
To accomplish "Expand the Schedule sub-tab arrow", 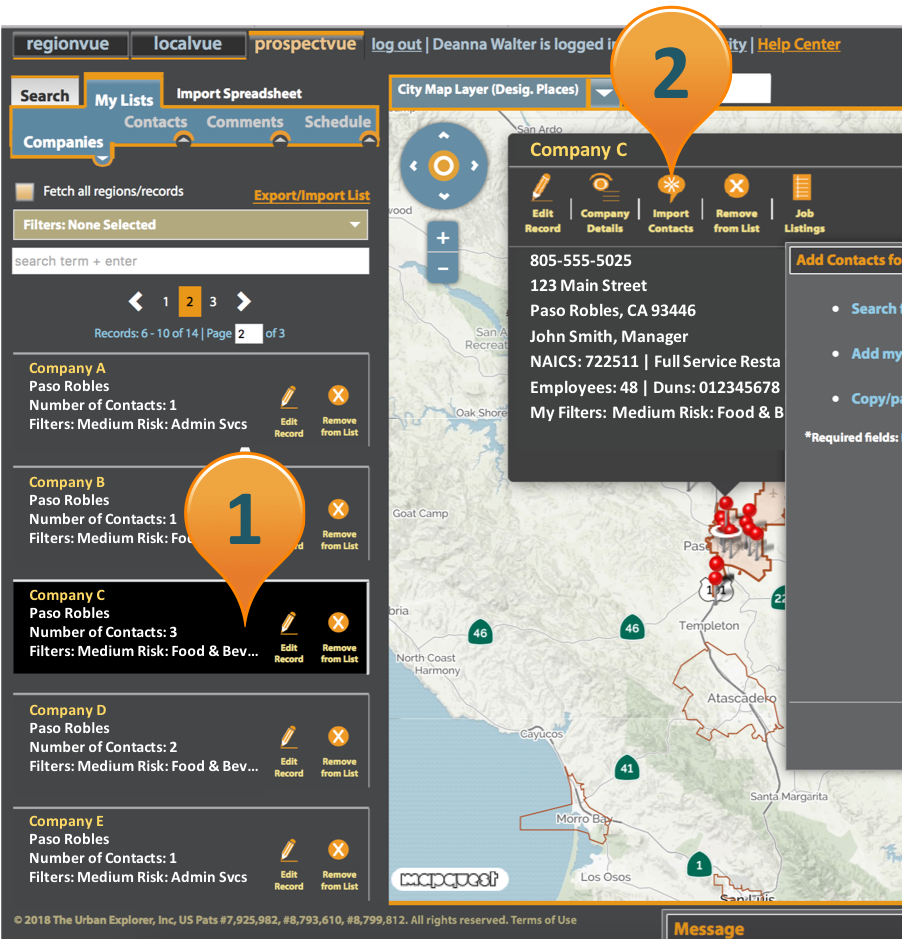I will [x=369, y=139].
